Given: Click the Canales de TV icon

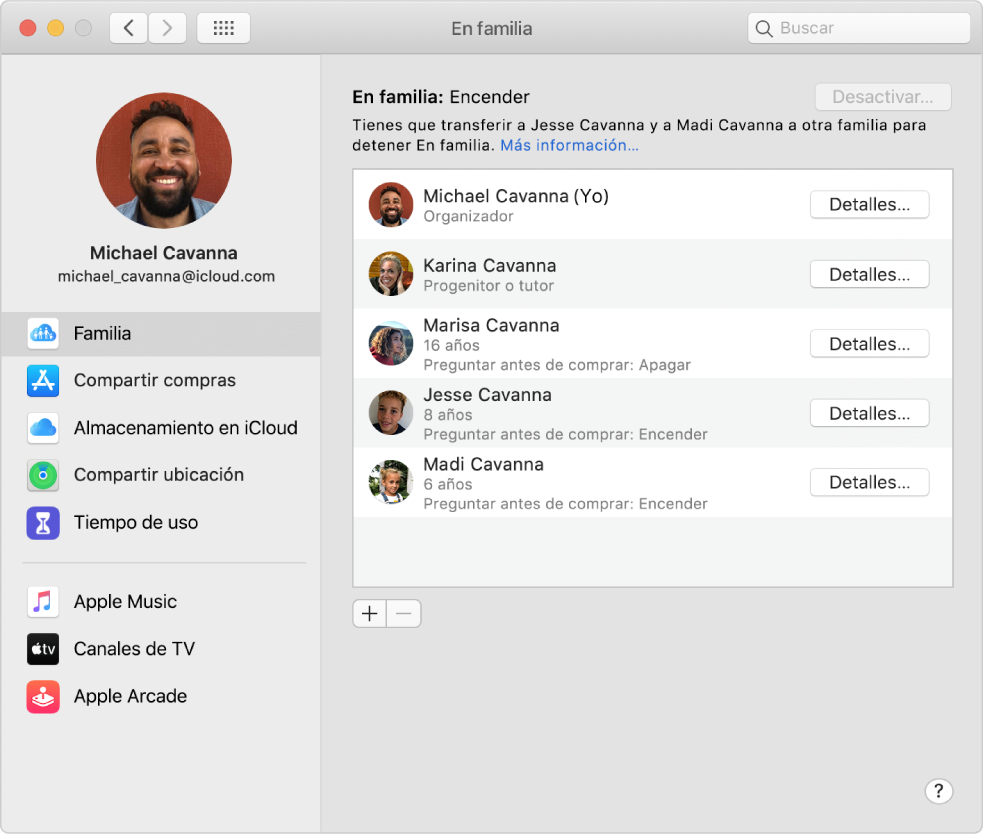Looking at the screenshot, I should [43, 649].
